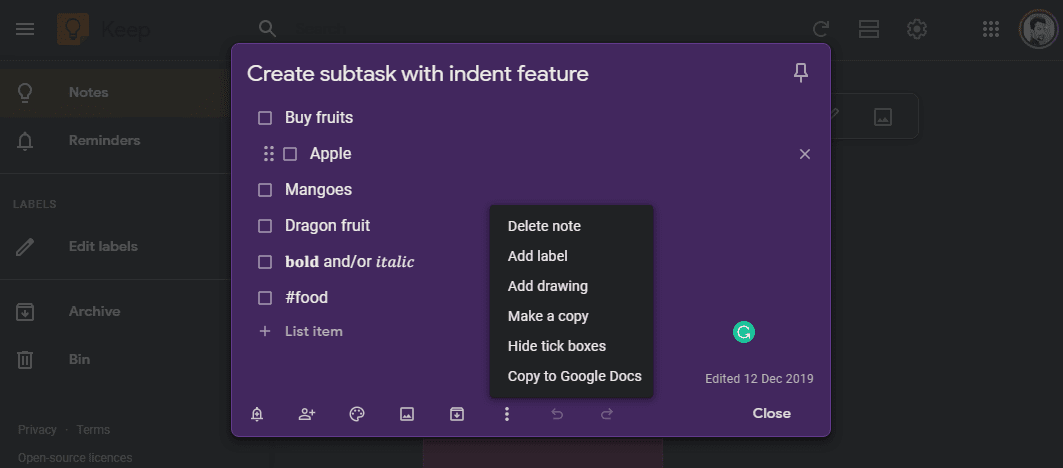Choose Copy to Google Docs
Viewport: 1063px width, 468px height.
(x=571, y=376)
